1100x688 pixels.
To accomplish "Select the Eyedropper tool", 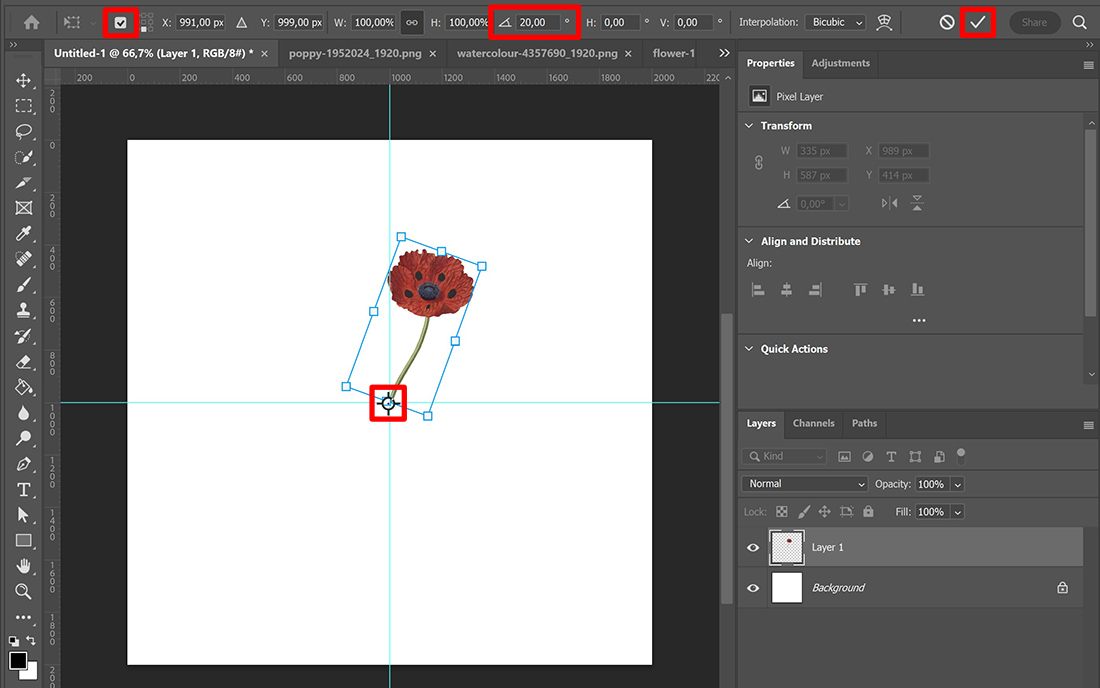I will tap(23, 233).
